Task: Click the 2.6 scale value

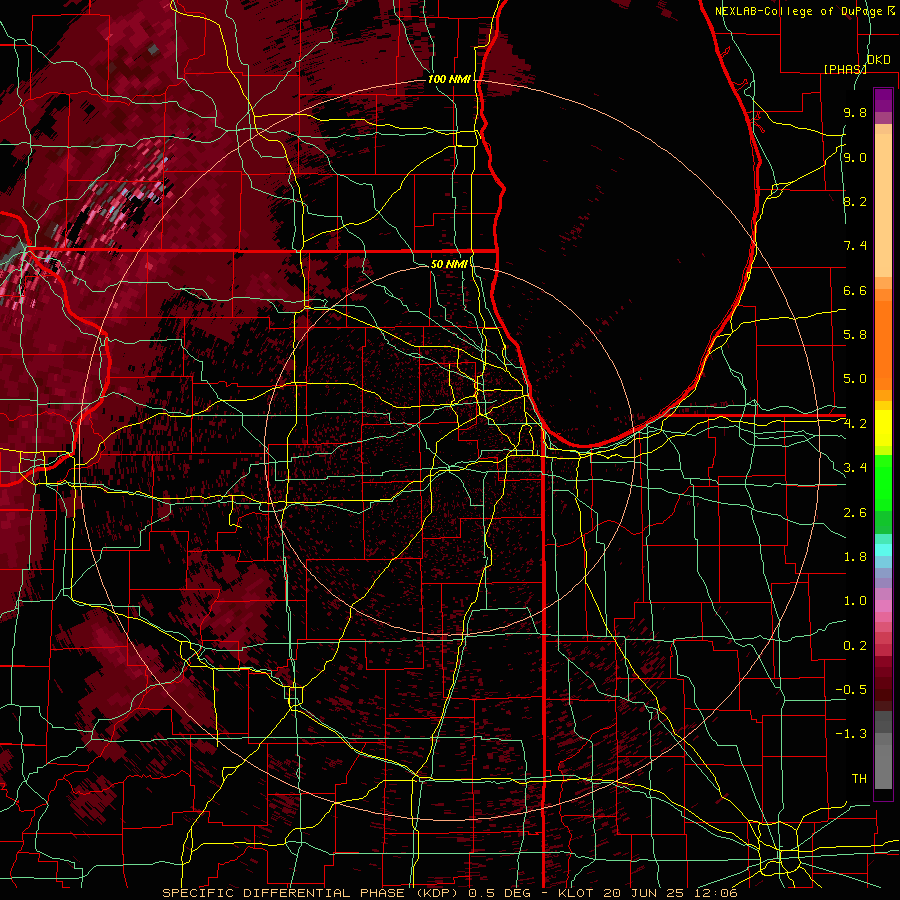Action: 855,513
